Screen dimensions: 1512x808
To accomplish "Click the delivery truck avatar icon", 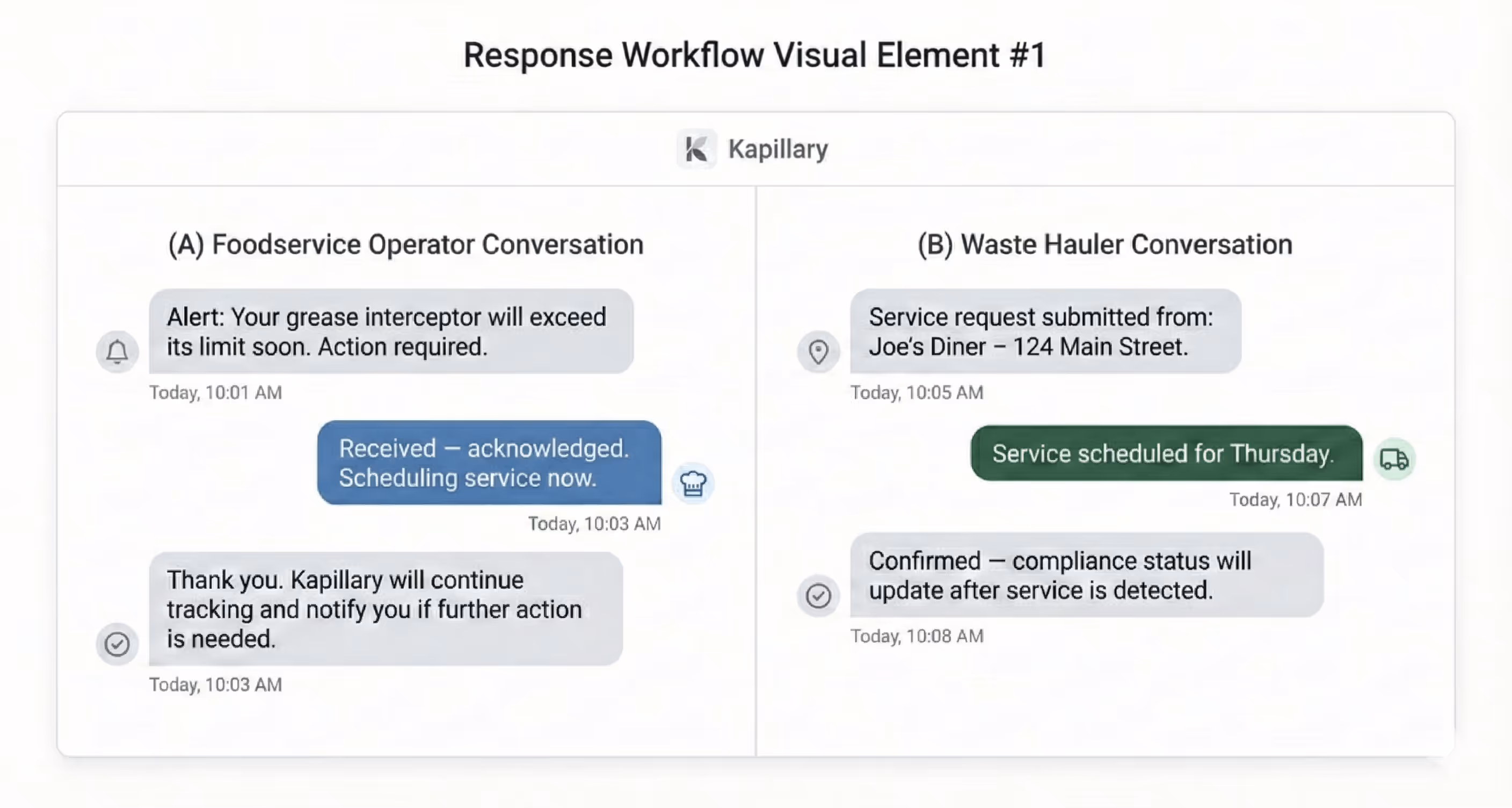I will point(1394,459).
